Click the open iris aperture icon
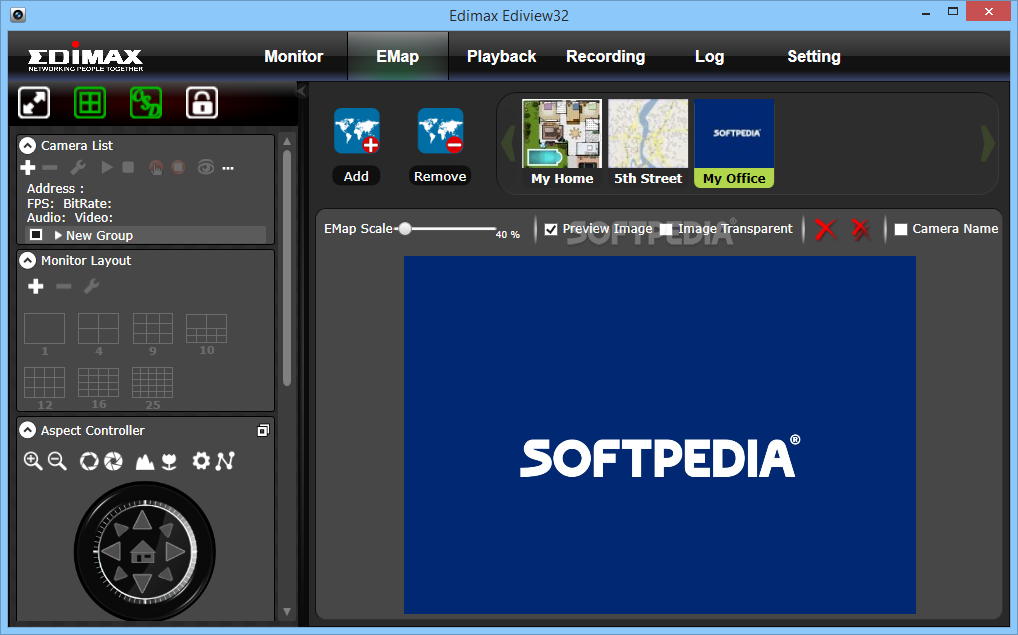1018x635 pixels. 89,462
